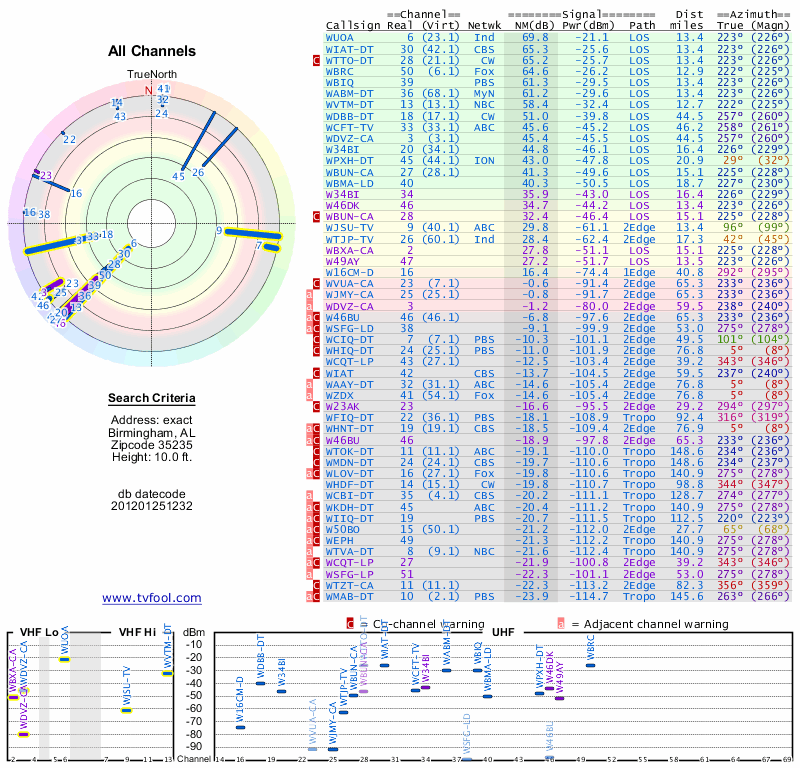Select the WSFG-LP callsign in the table

[350, 575]
